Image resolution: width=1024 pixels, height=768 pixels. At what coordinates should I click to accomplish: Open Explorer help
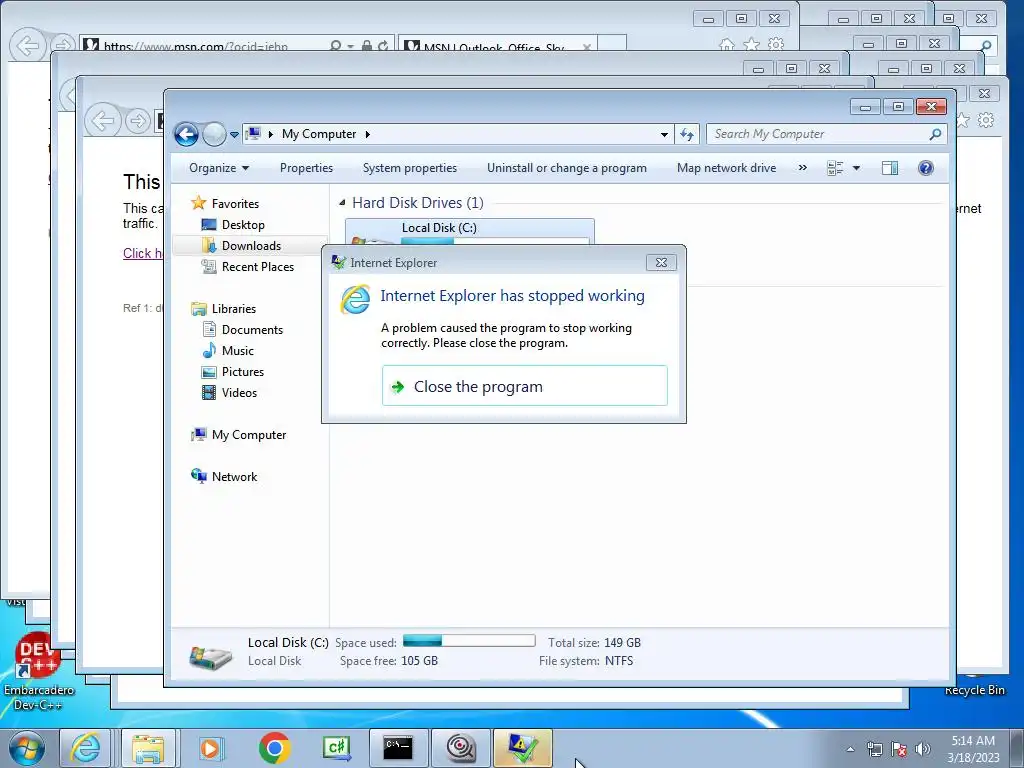[925, 168]
